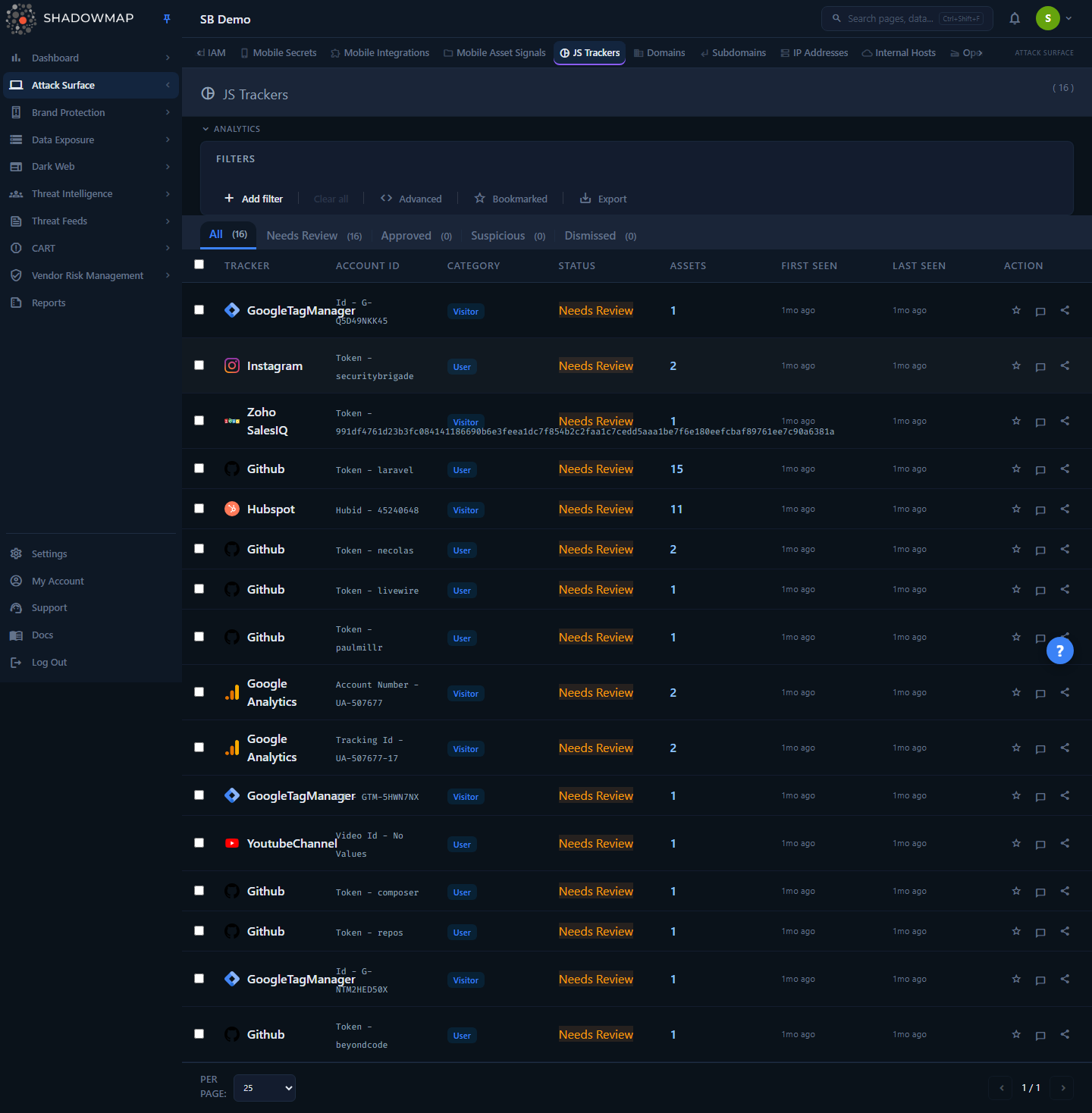Screen dimensions: 1092x1113
Task: Tick the YoutubeChannel row checkbox
Action: (x=199, y=843)
